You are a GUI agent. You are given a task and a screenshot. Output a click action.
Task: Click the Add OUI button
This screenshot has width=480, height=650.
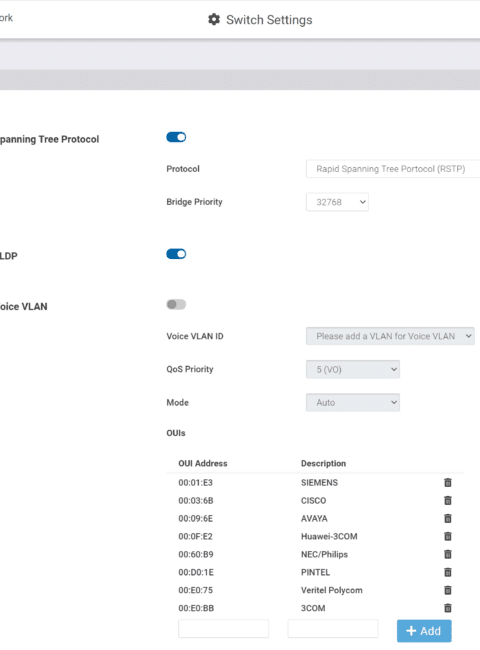[424, 631]
